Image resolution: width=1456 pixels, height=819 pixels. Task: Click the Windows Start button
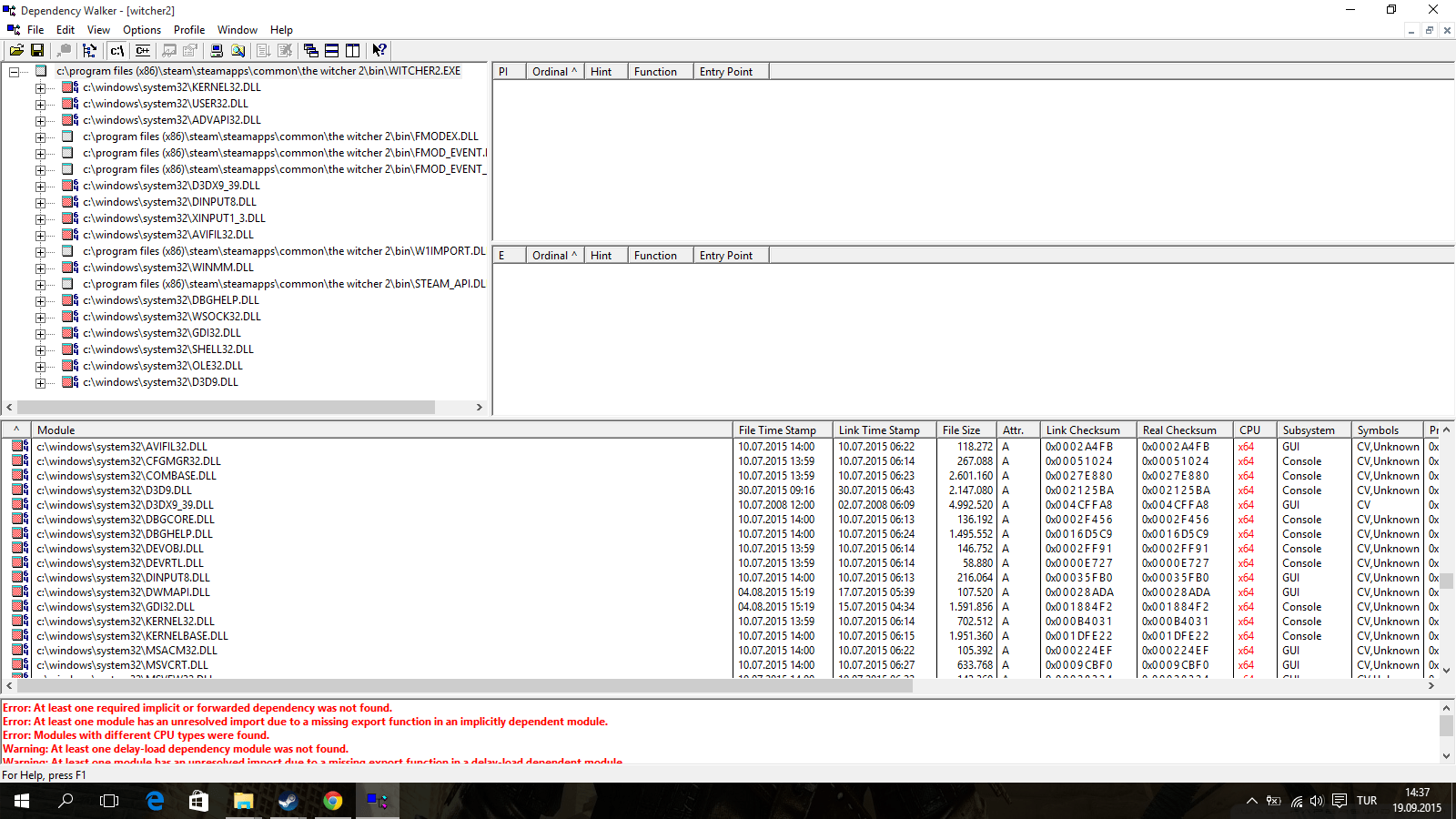click(x=22, y=801)
